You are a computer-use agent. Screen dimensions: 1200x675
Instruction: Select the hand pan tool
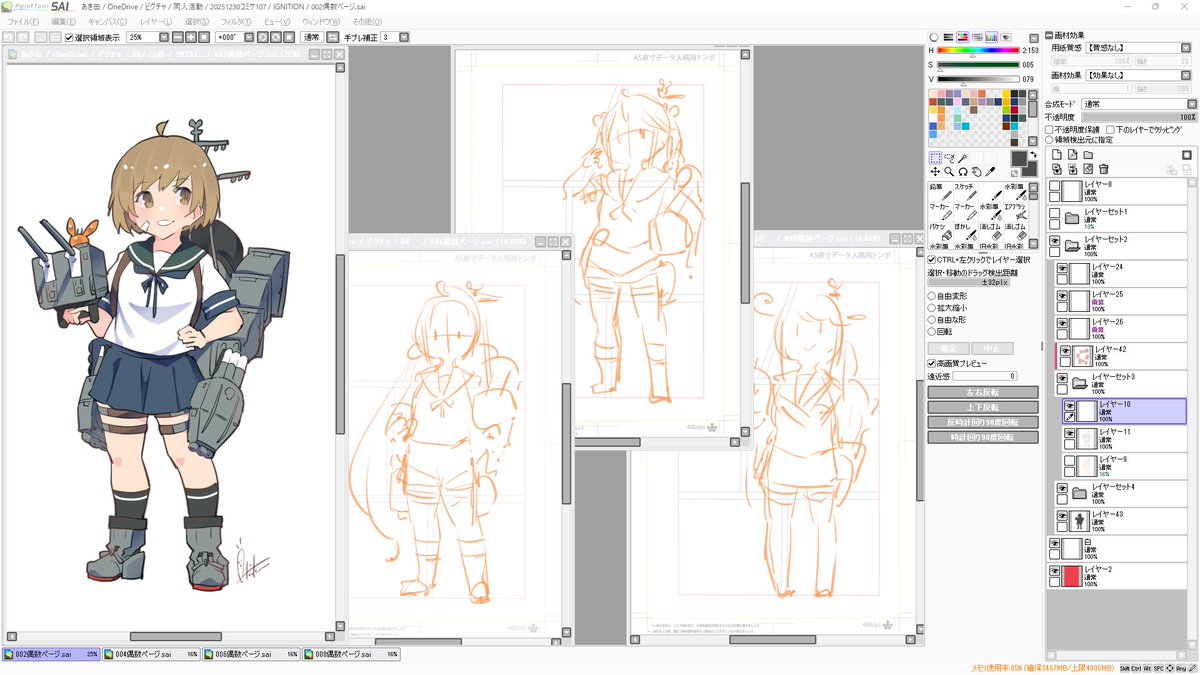pyautogui.click(x=977, y=172)
